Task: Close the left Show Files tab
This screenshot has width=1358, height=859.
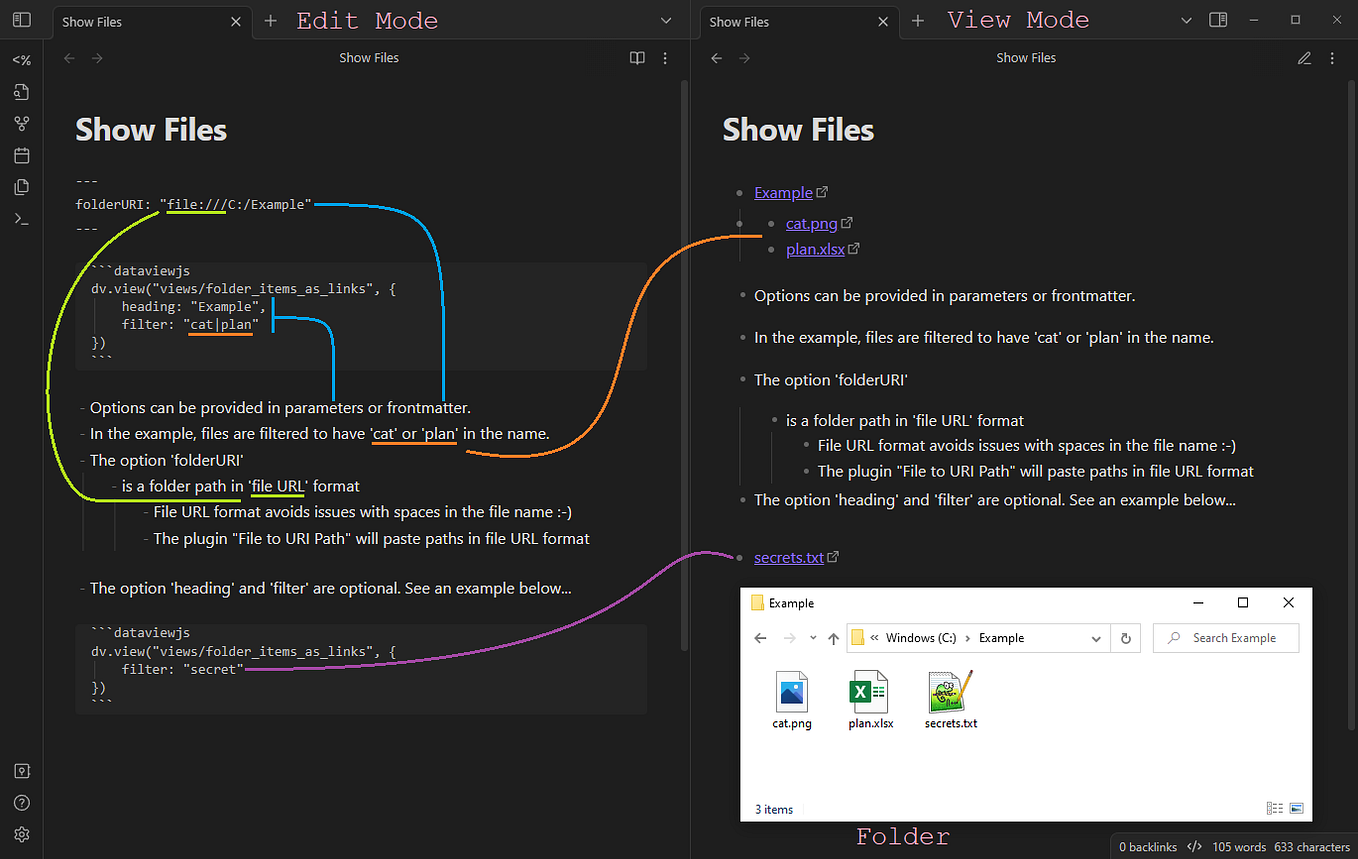Action: (235, 22)
